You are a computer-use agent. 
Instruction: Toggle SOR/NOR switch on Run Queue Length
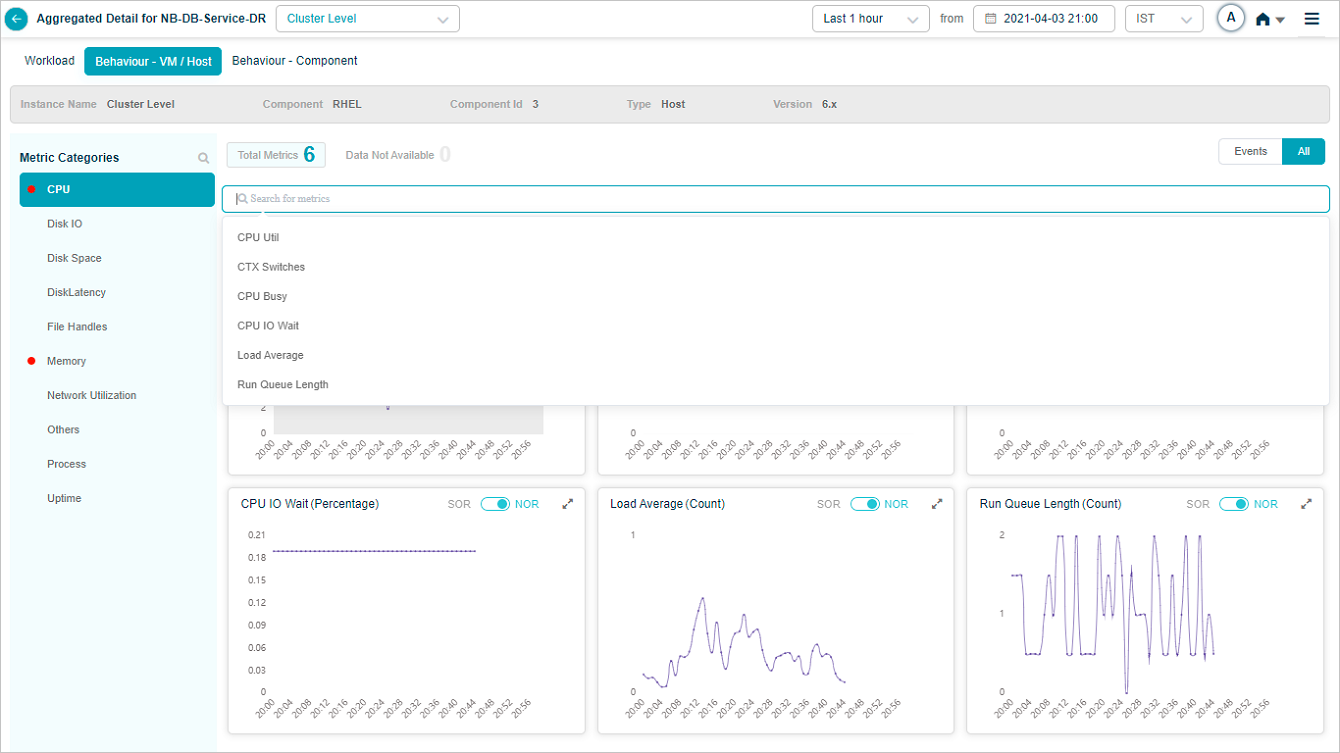pos(1233,504)
